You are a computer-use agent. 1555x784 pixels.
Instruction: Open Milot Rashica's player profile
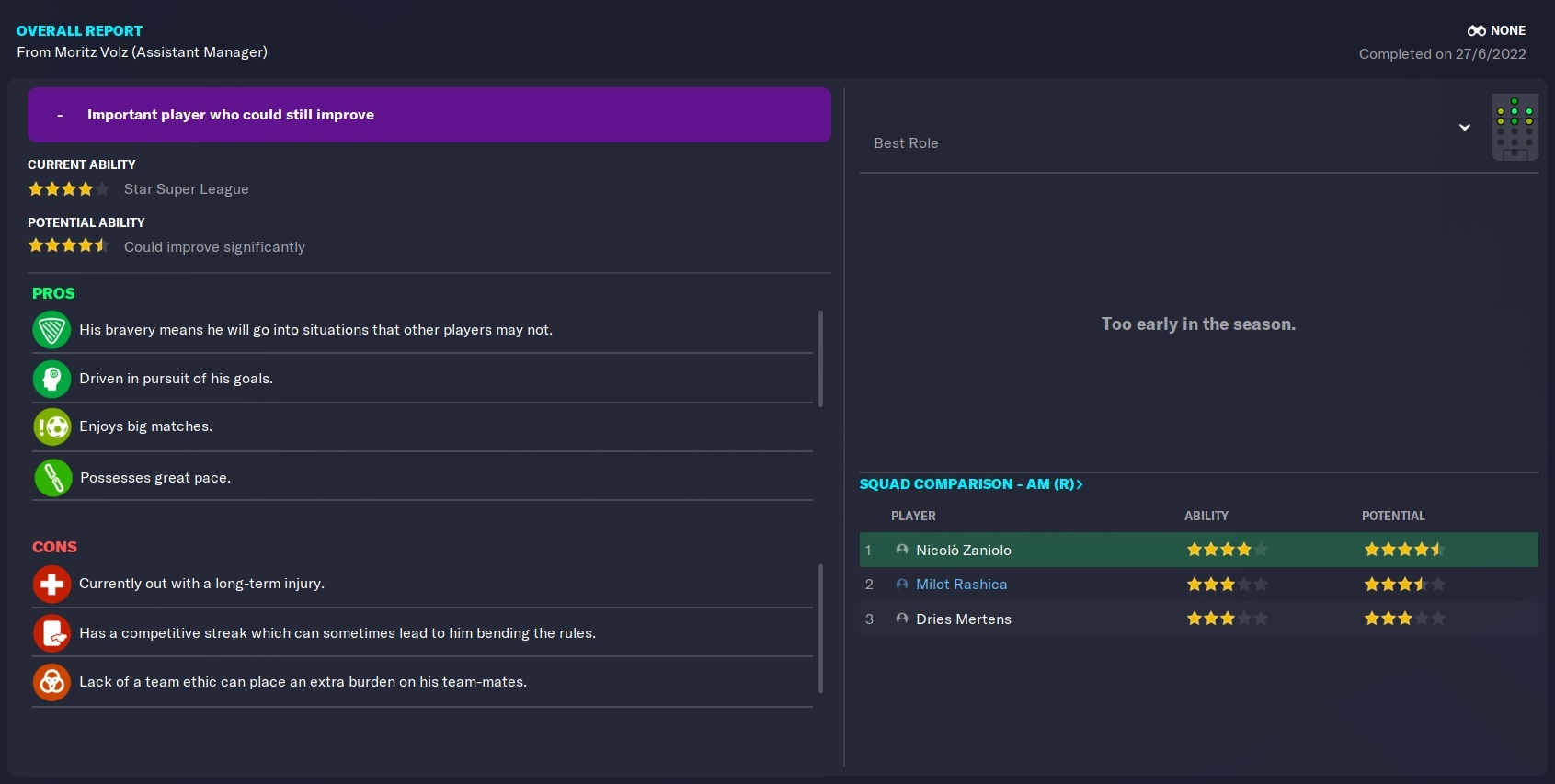point(961,585)
